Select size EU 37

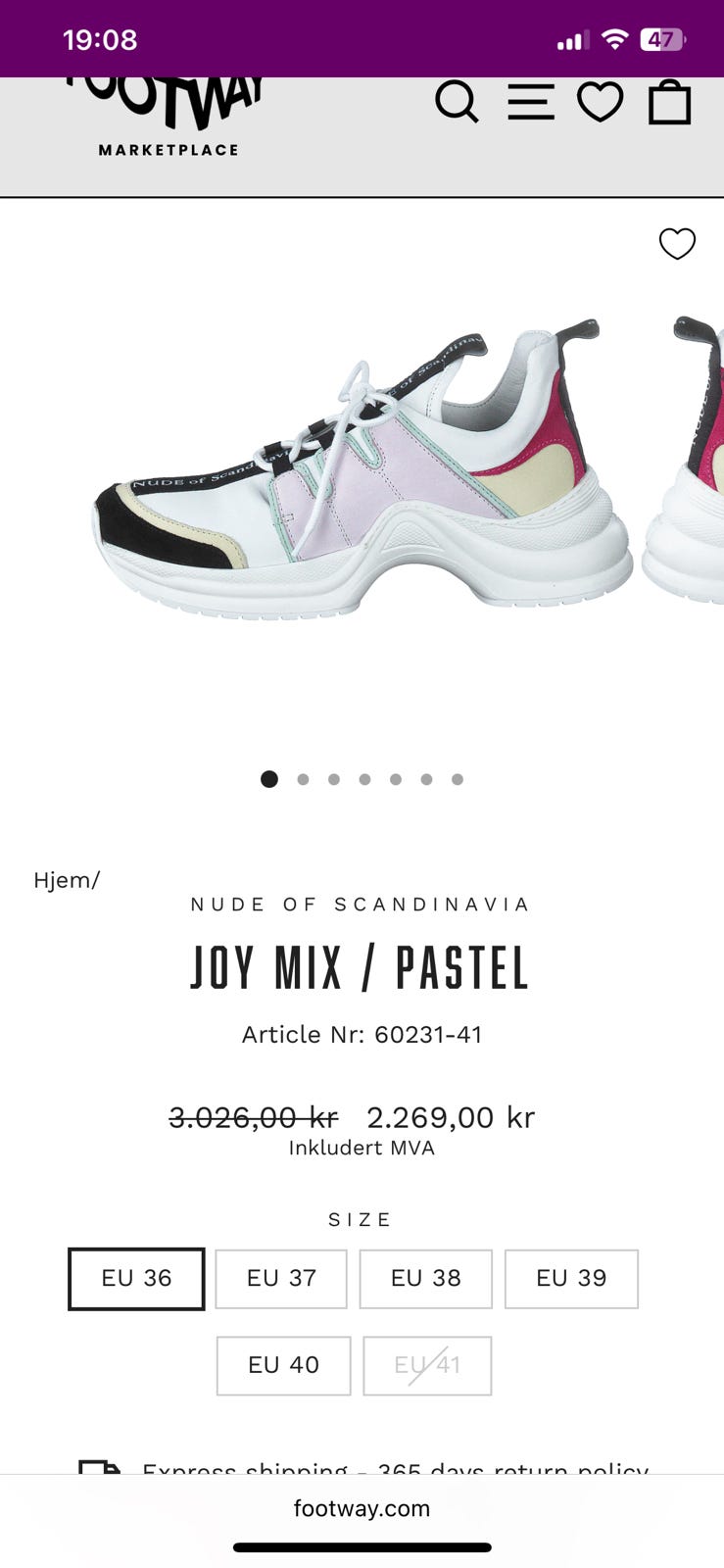pyautogui.click(x=281, y=1279)
